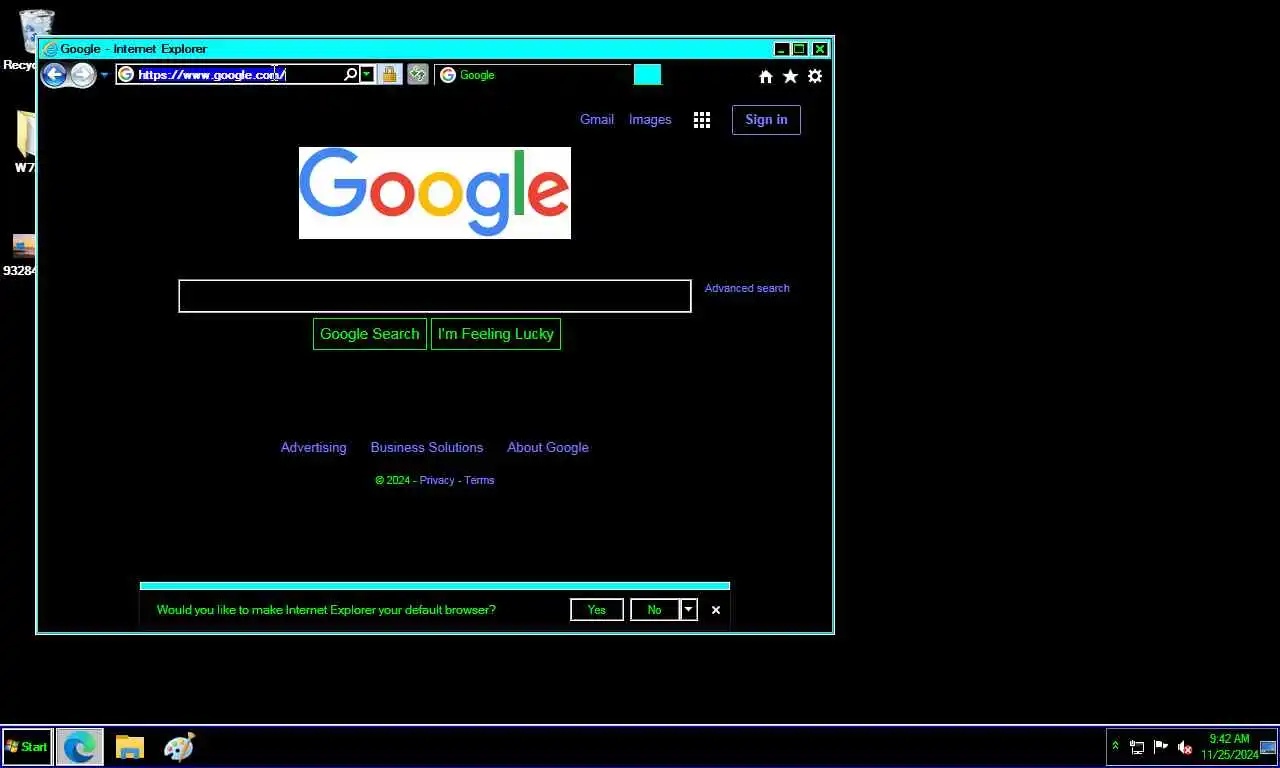The image size is (1280, 768).
Task: Open the recent pages dropdown arrow
Action: pyautogui.click(x=104, y=75)
